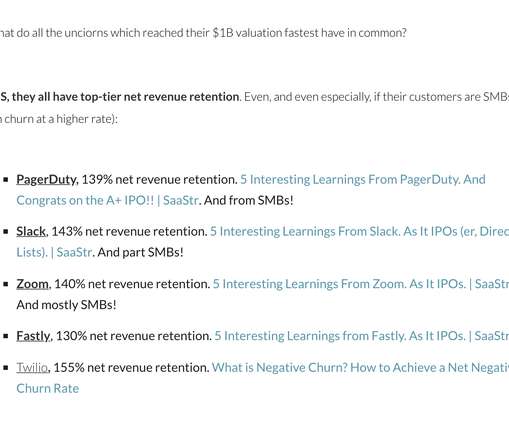Open '5 Interesting Learnings From PagerDuty' article
The height and width of the screenshot is (425, 509).
363,180
